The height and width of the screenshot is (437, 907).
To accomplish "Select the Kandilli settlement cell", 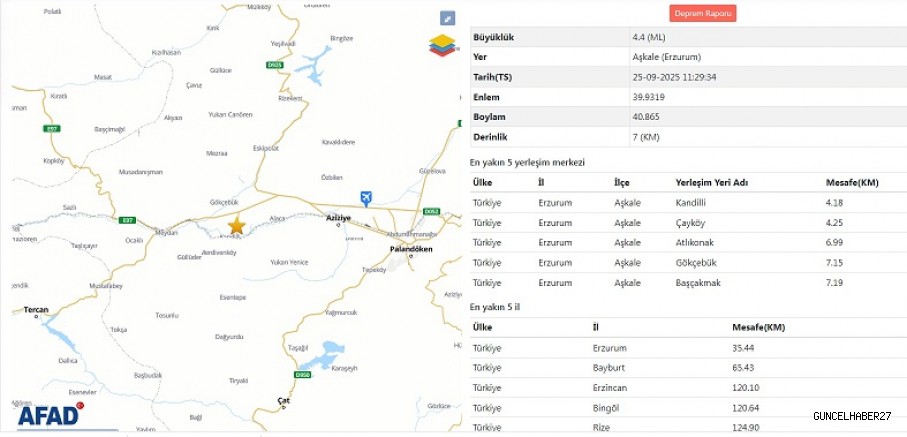I will click(691, 203).
